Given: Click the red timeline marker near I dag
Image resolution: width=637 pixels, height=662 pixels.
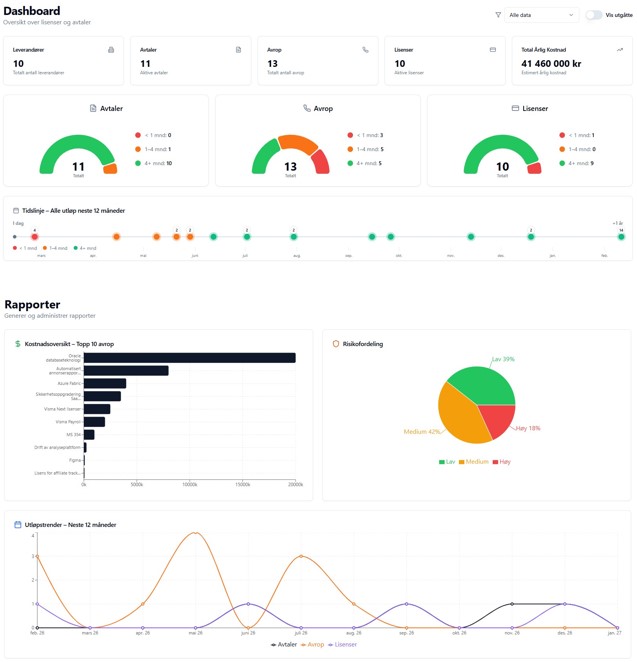Looking at the screenshot, I should tap(34, 237).
